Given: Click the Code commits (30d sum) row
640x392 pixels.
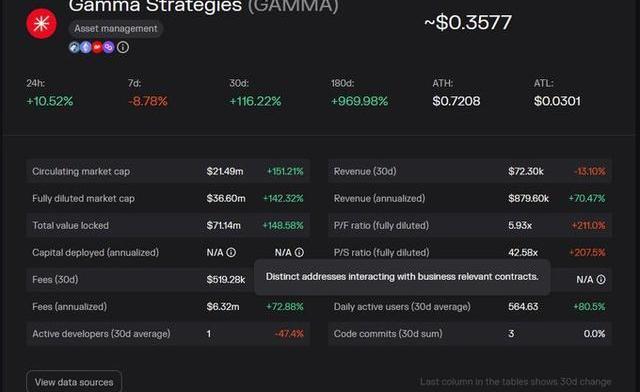Looking at the screenshot, I should pos(469,334).
